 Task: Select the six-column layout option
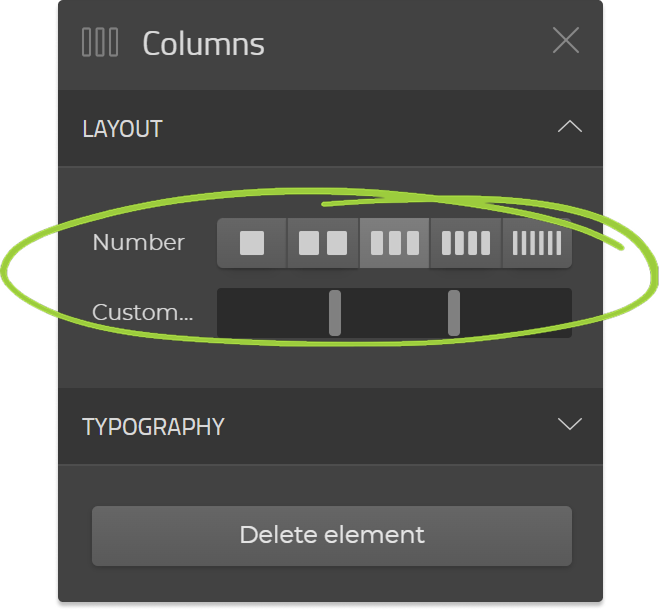click(x=537, y=243)
